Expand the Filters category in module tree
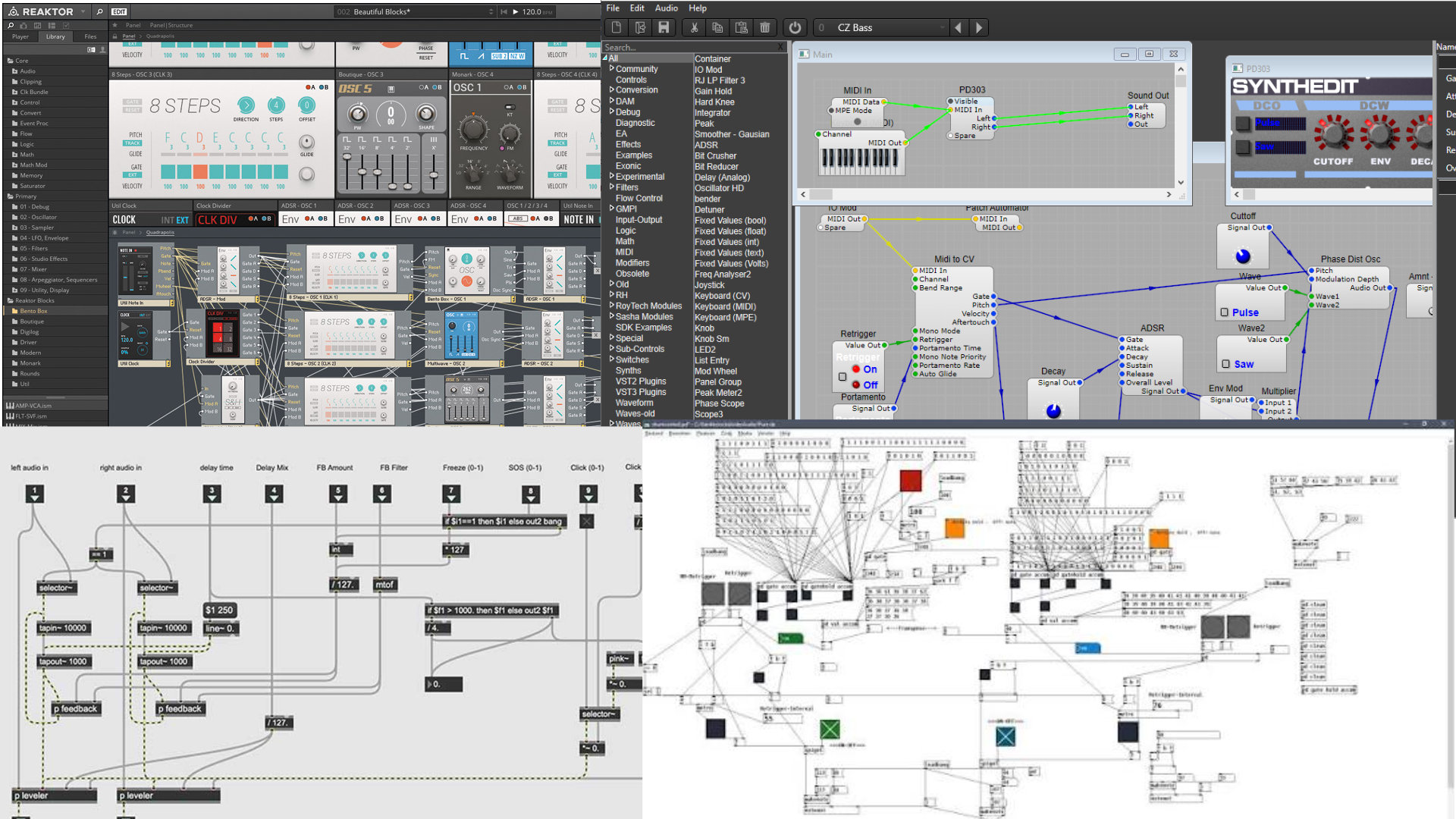 point(612,187)
